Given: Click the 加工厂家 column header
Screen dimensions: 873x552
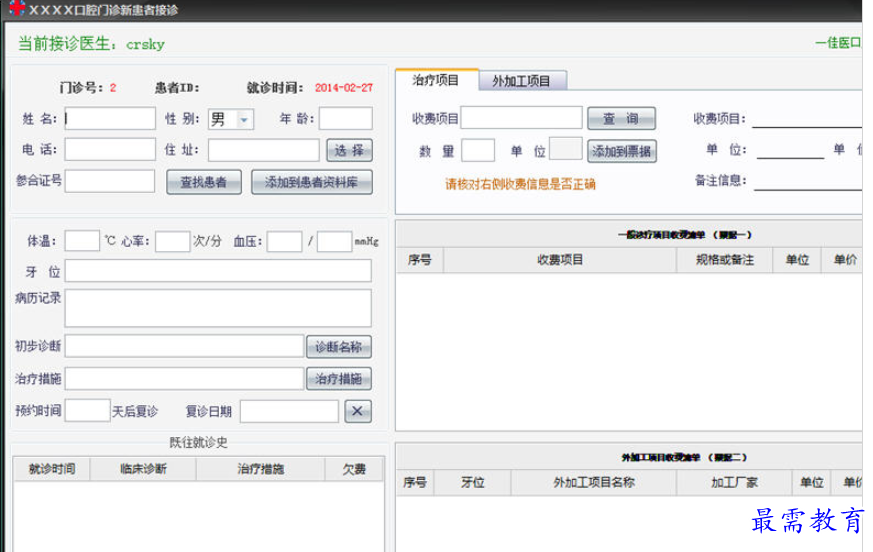Looking at the screenshot, I should coord(734,482).
